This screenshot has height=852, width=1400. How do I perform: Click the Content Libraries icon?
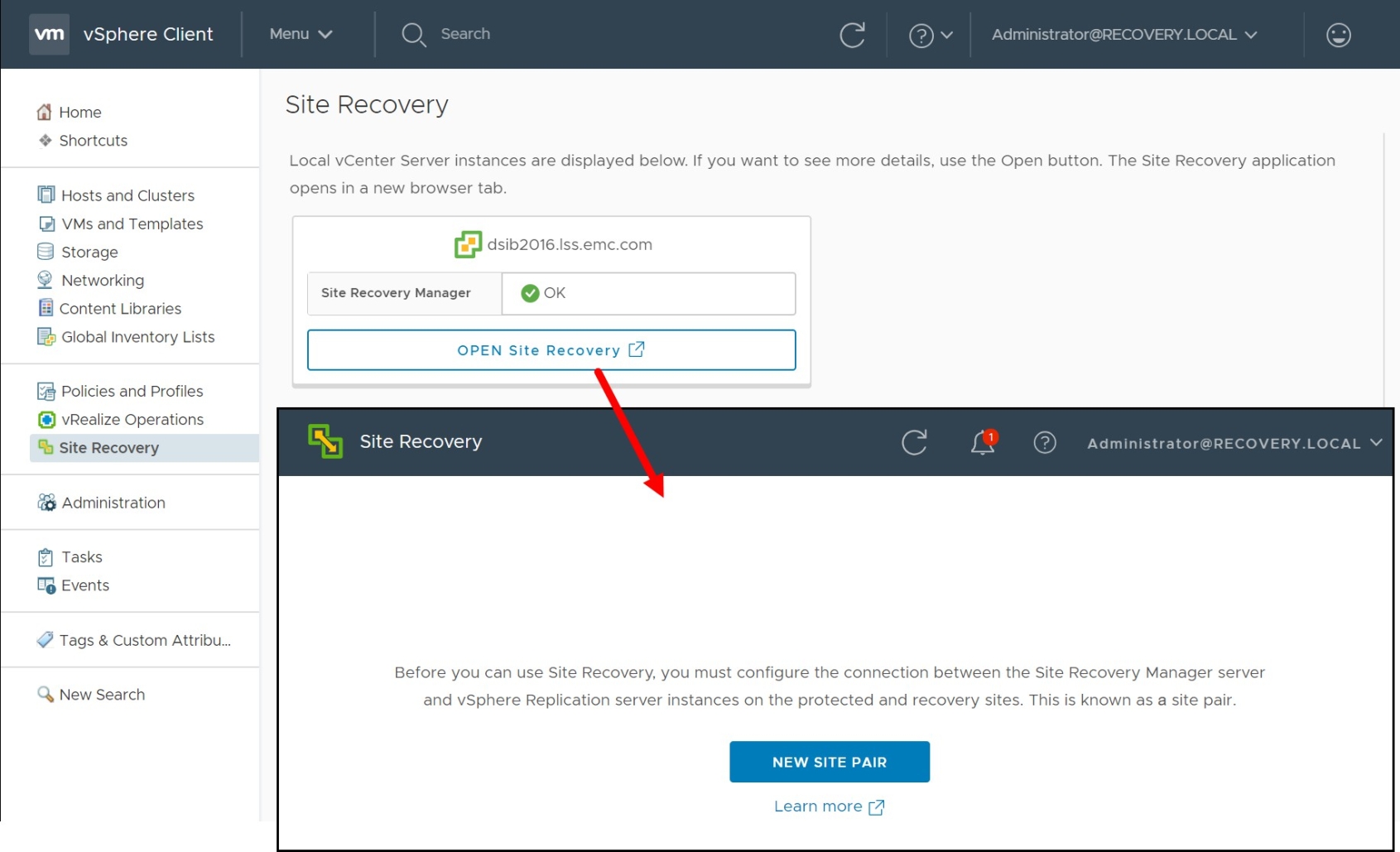tap(46, 307)
